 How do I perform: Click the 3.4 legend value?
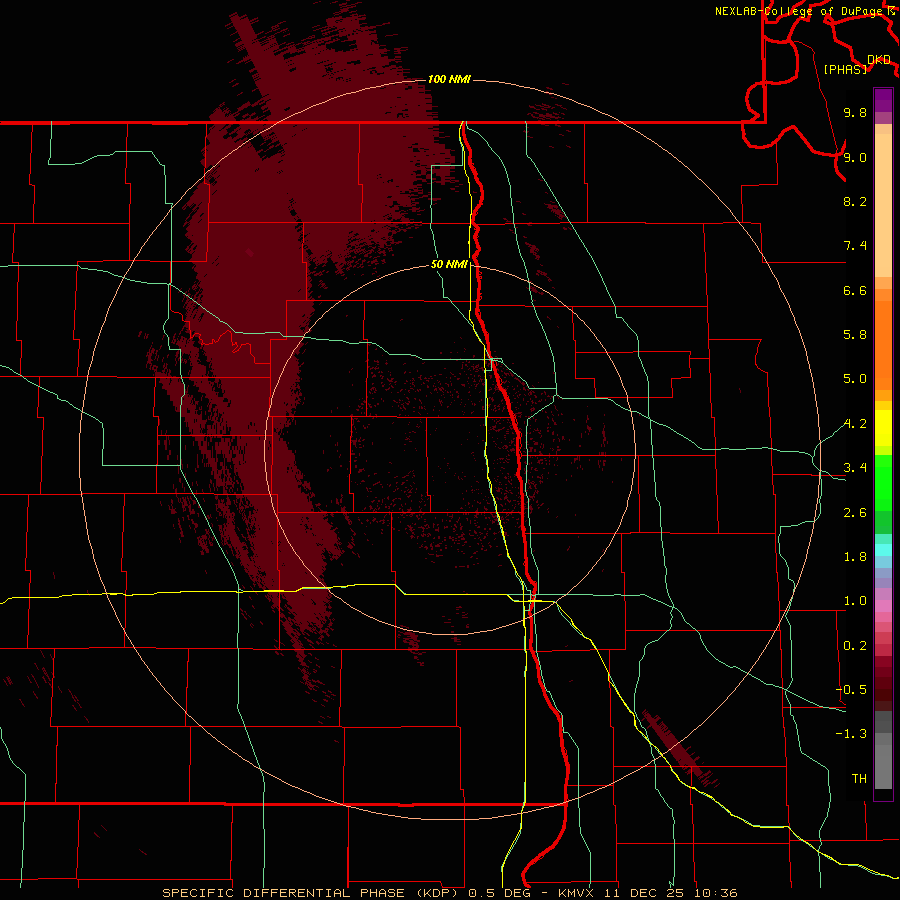[x=855, y=468]
